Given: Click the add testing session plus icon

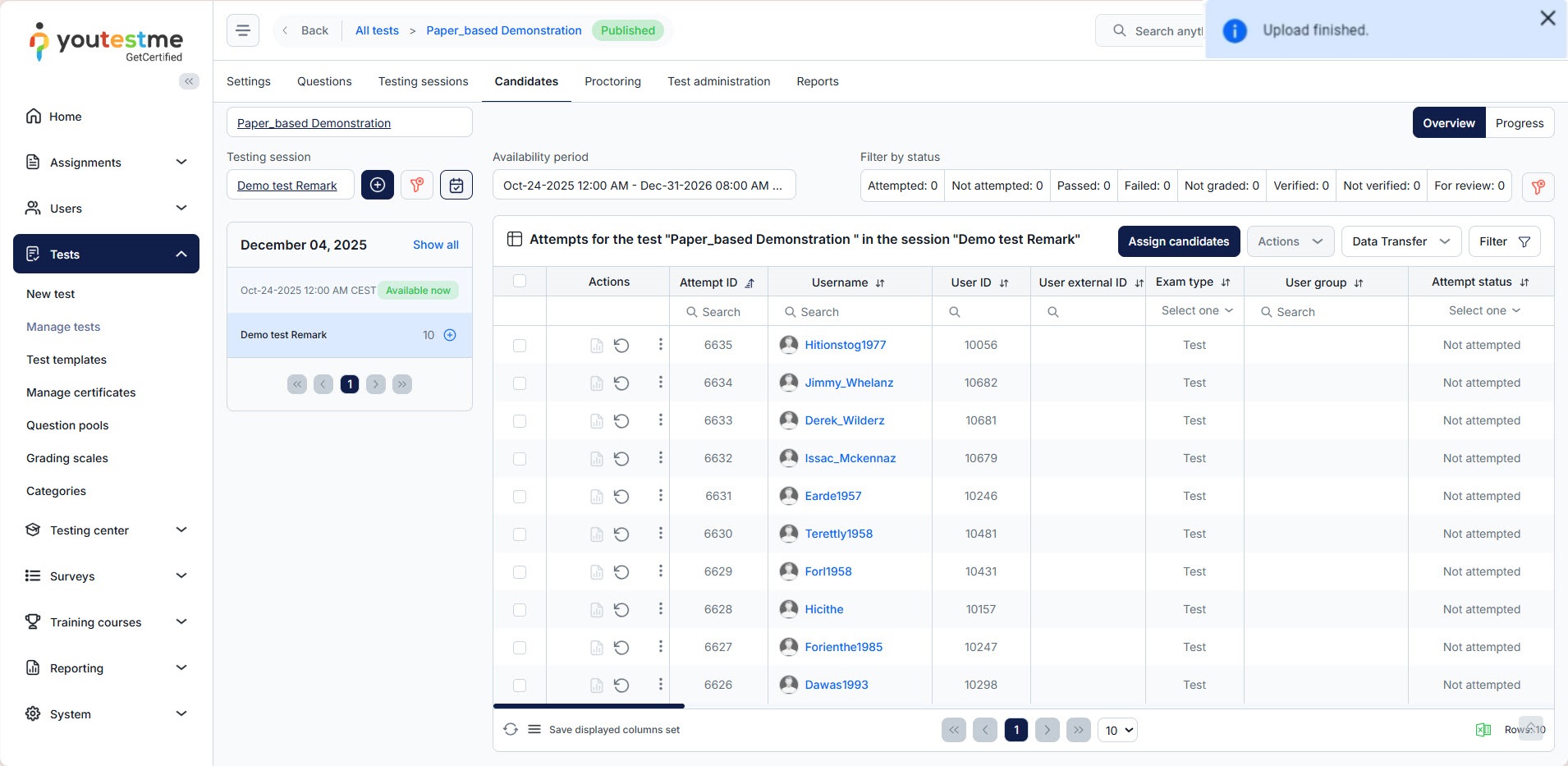Looking at the screenshot, I should tap(378, 186).
